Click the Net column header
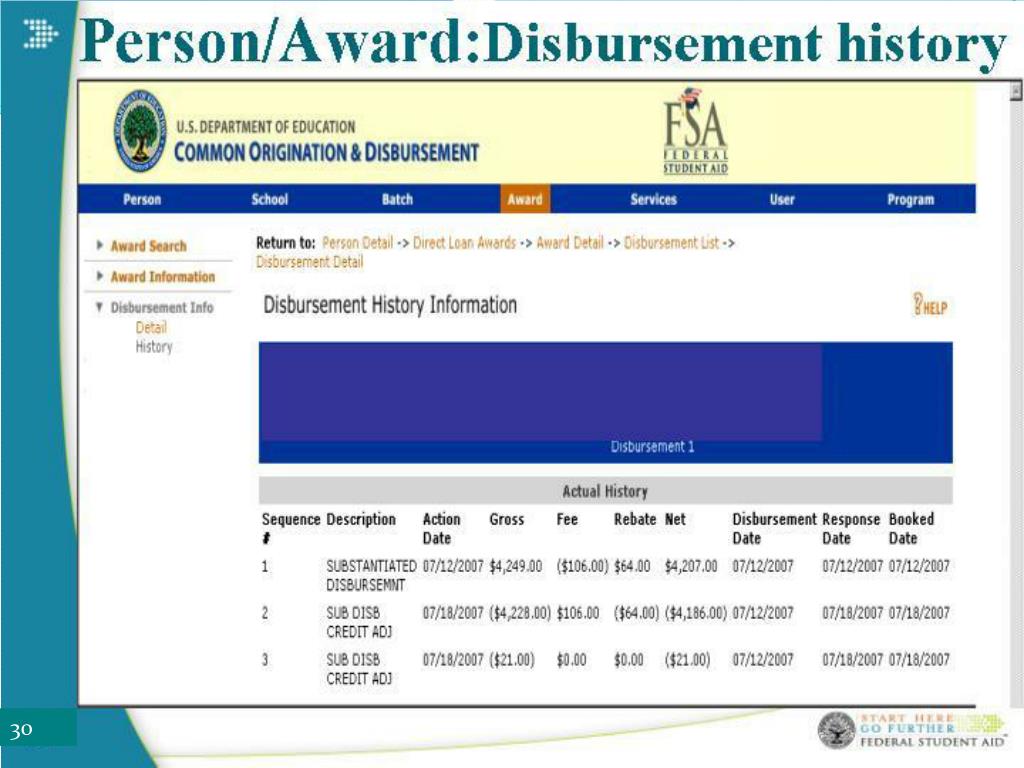Viewport: 1024px width, 768px height. [x=675, y=519]
